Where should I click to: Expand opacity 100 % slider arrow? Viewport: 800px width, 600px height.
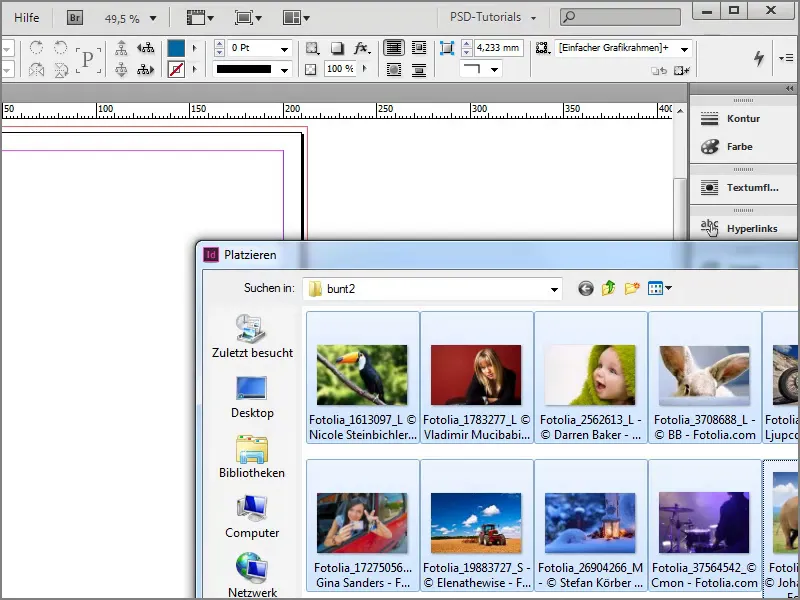click(364, 68)
